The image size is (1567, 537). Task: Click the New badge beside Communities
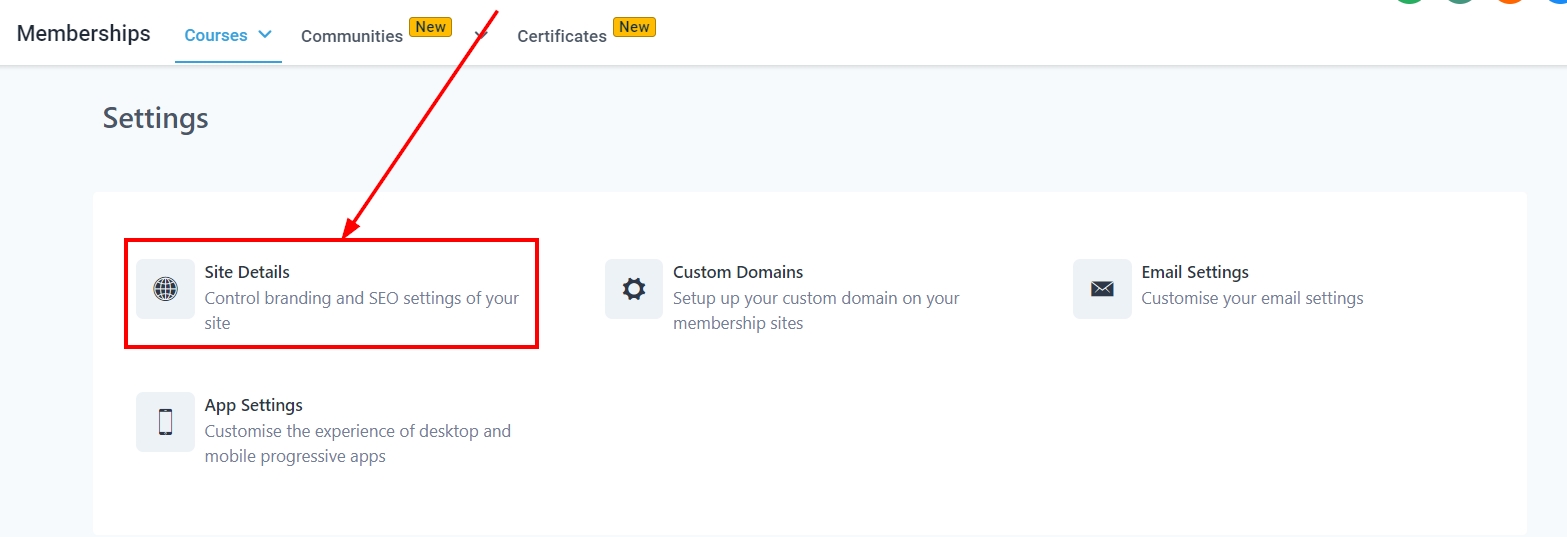431,27
